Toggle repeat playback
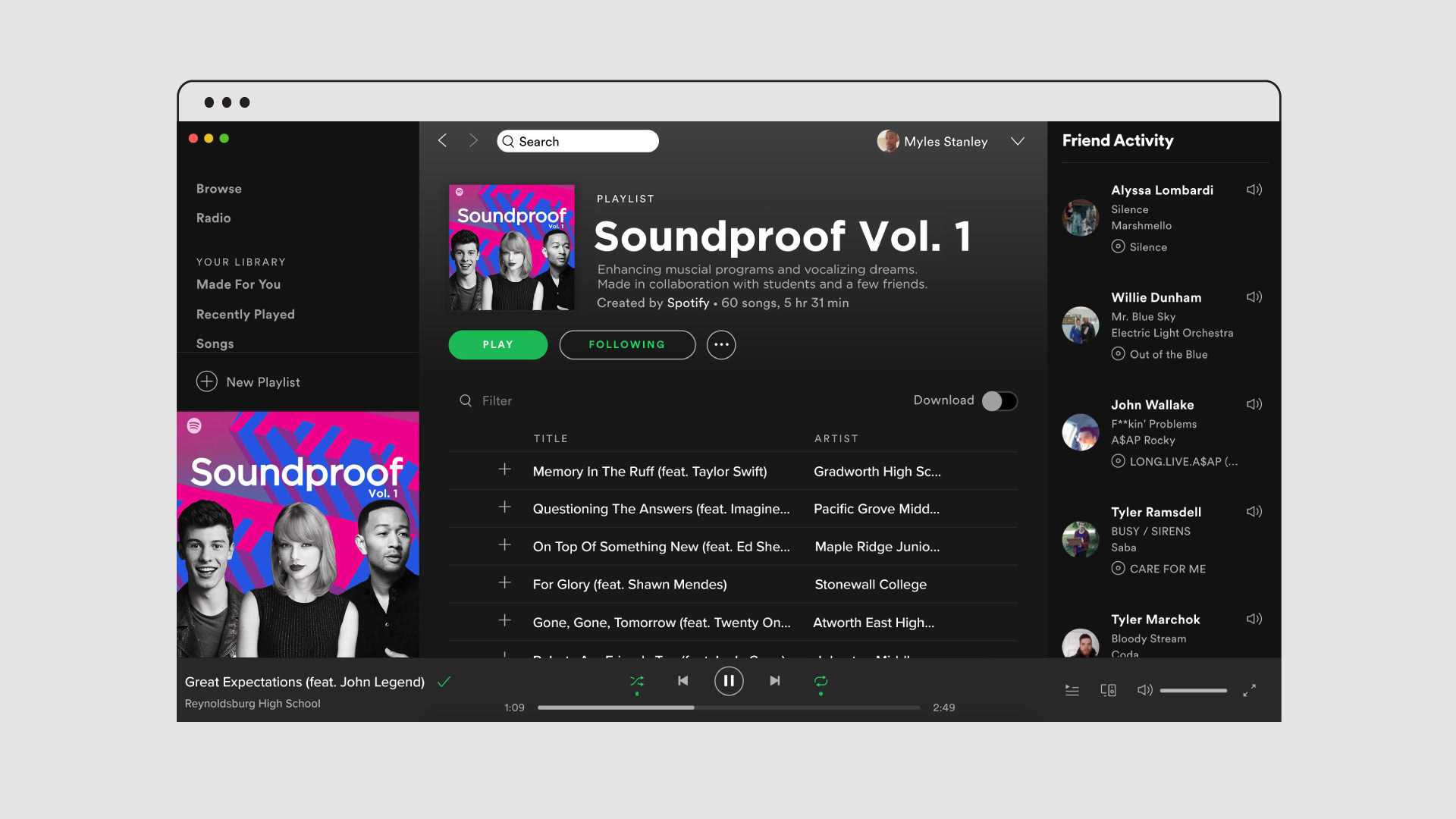 click(x=821, y=681)
